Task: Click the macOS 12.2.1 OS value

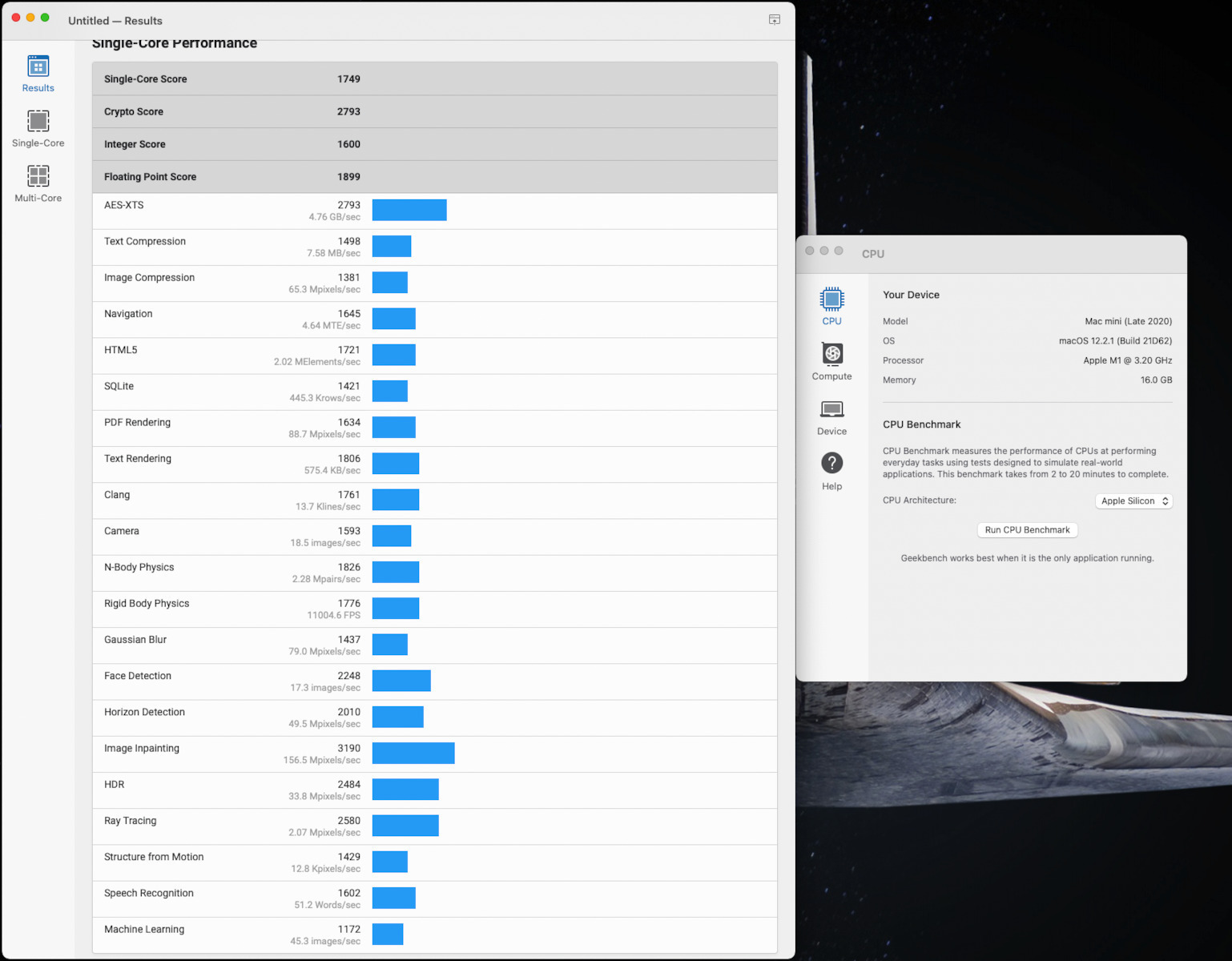Action: pyautogui.click(x=1115, y=341)
